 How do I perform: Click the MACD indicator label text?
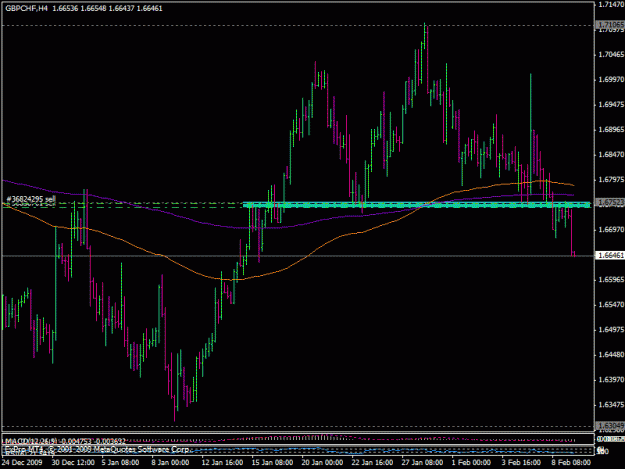(x=65, y=441)
